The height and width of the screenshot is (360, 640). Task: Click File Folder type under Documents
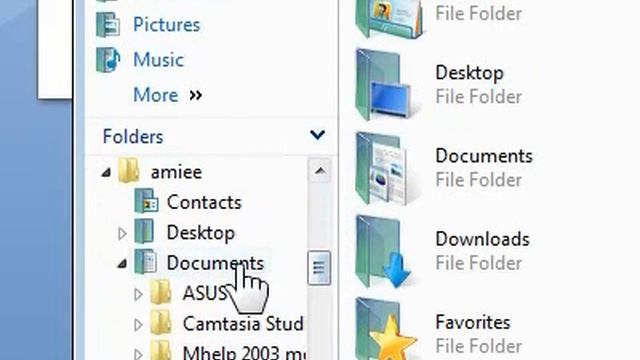click(x=479, y=180)
